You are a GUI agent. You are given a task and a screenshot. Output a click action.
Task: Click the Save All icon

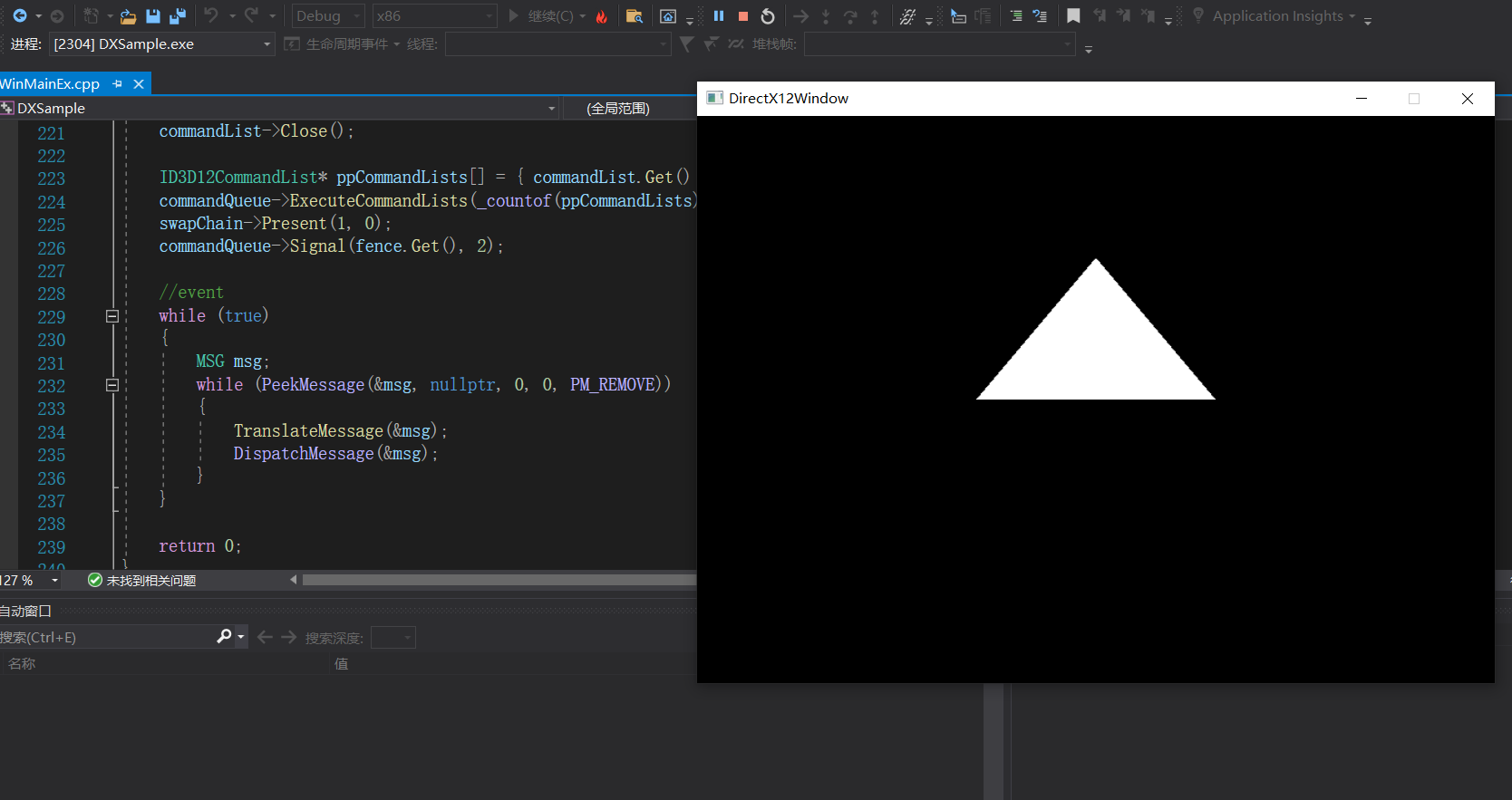pos(178,16)
